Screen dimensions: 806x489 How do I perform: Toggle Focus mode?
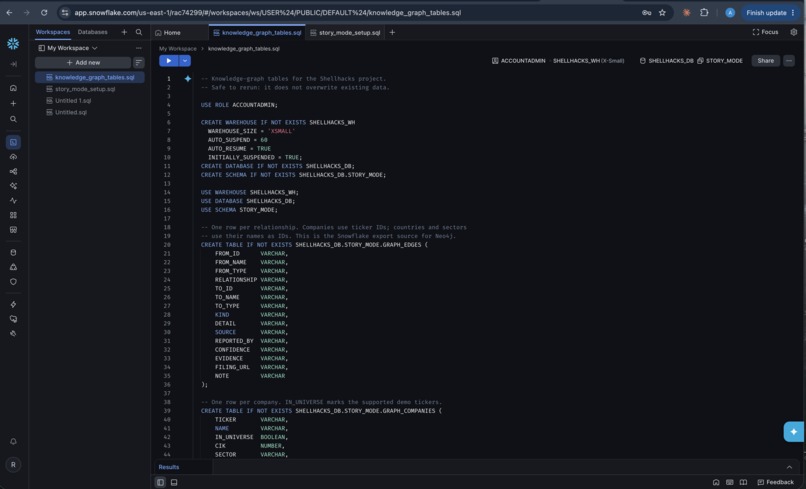point(765,32)
